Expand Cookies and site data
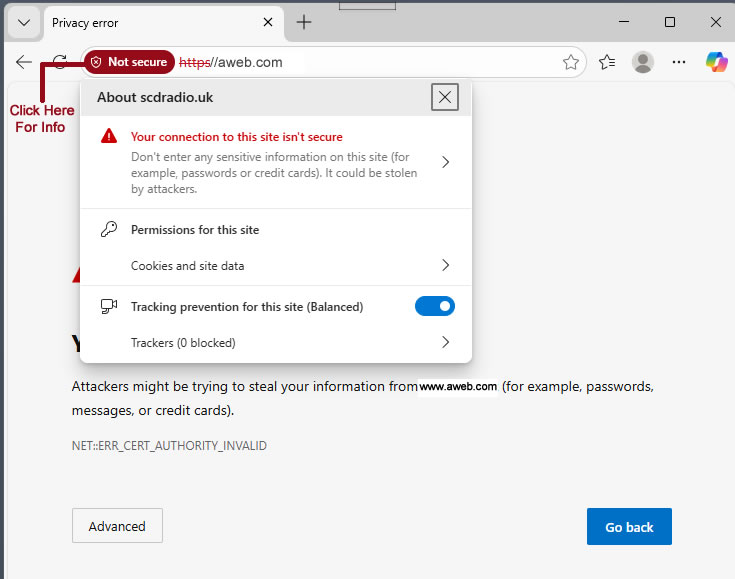This screenshot has height=579, width=735. [x=446, y=266]
